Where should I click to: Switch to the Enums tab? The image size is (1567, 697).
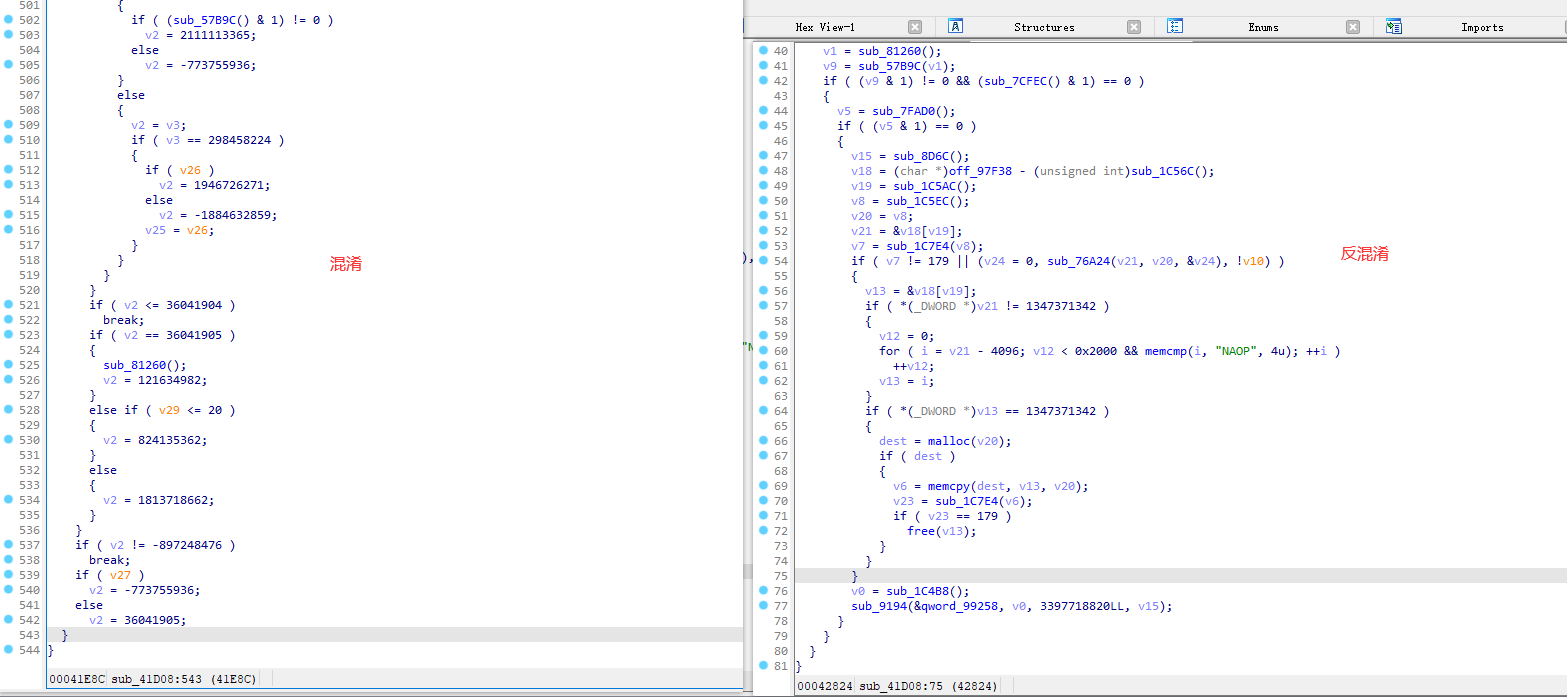click(1263, 27)
